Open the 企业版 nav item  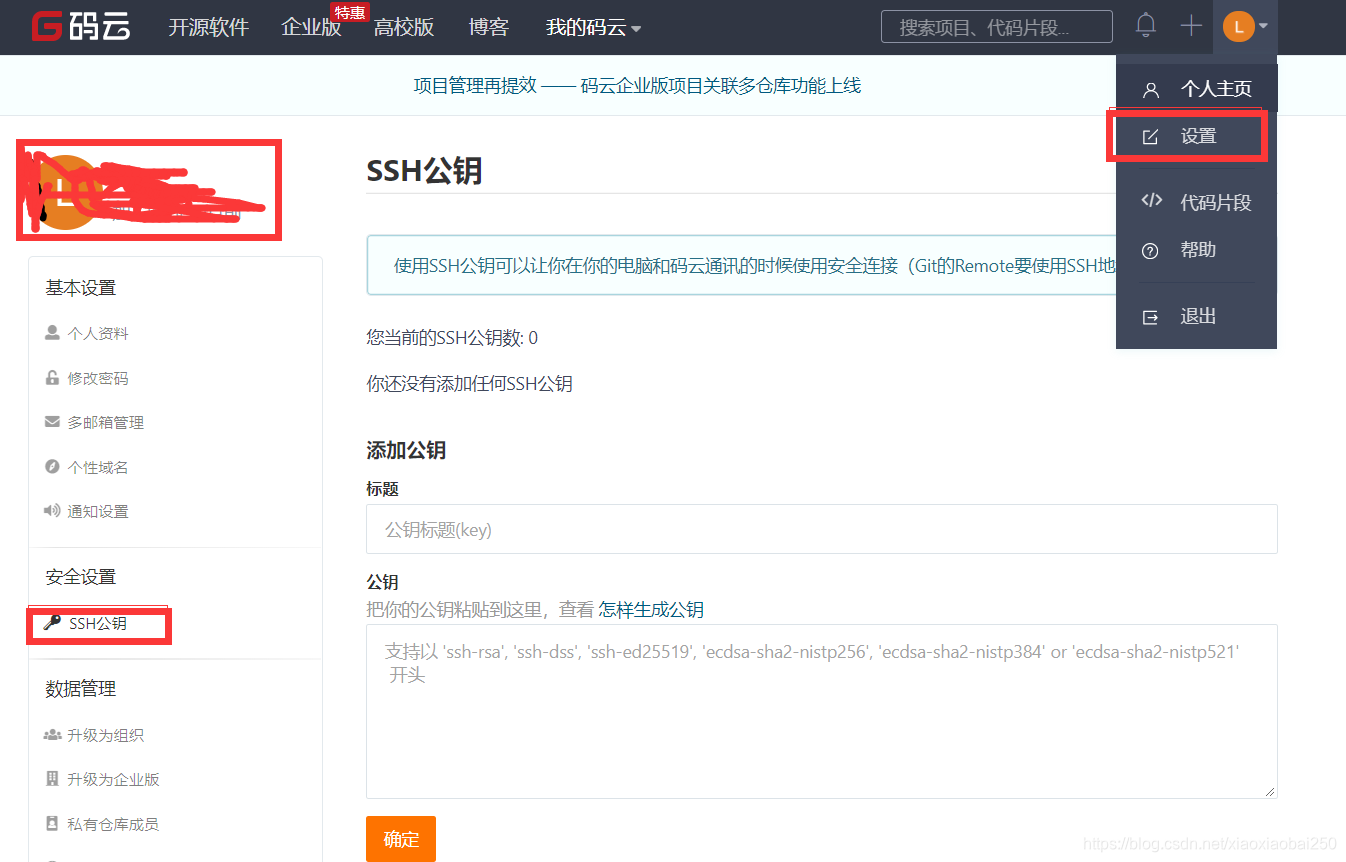tap(311, 27)
